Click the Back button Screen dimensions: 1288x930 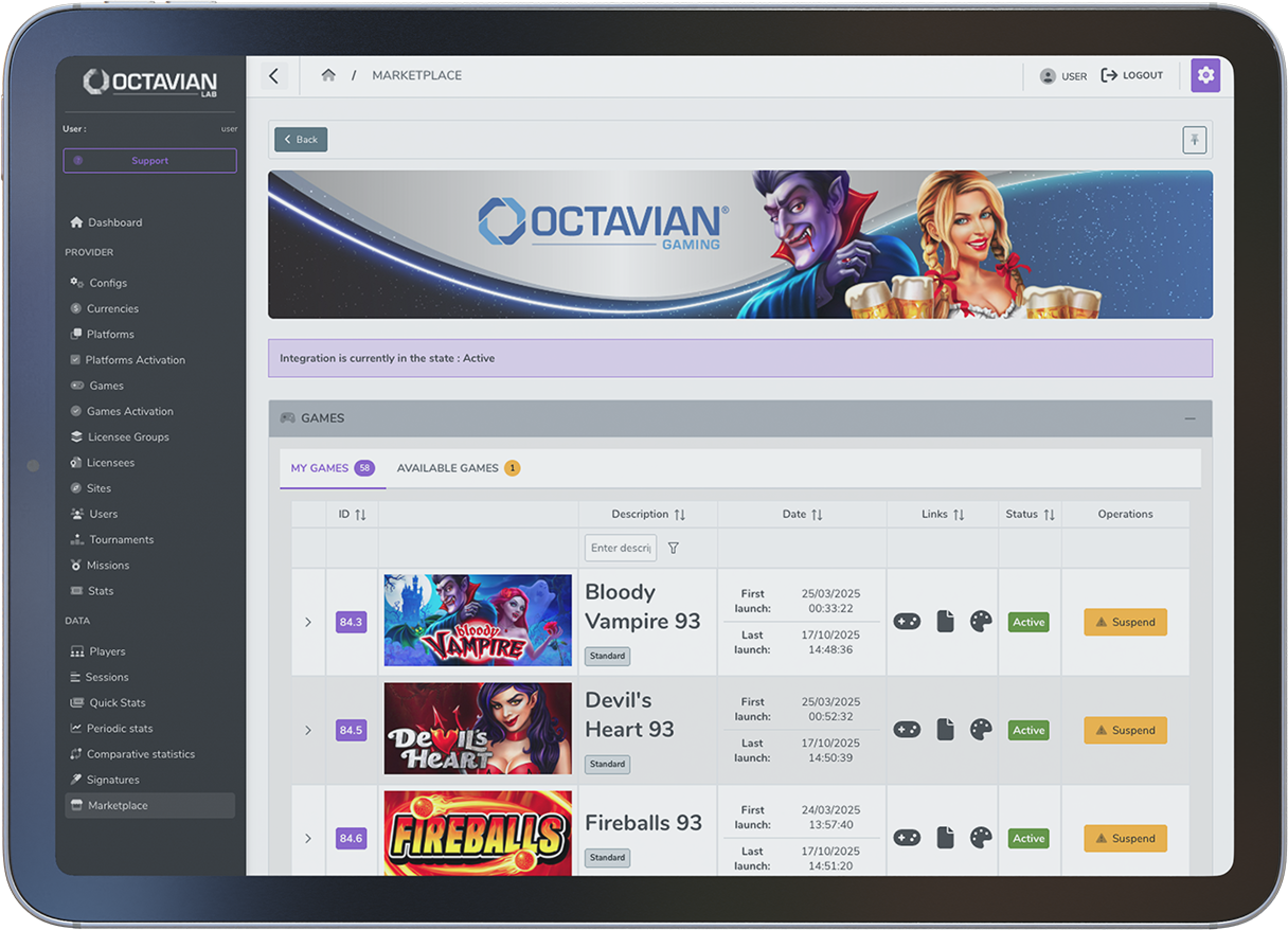coord(301,140)
